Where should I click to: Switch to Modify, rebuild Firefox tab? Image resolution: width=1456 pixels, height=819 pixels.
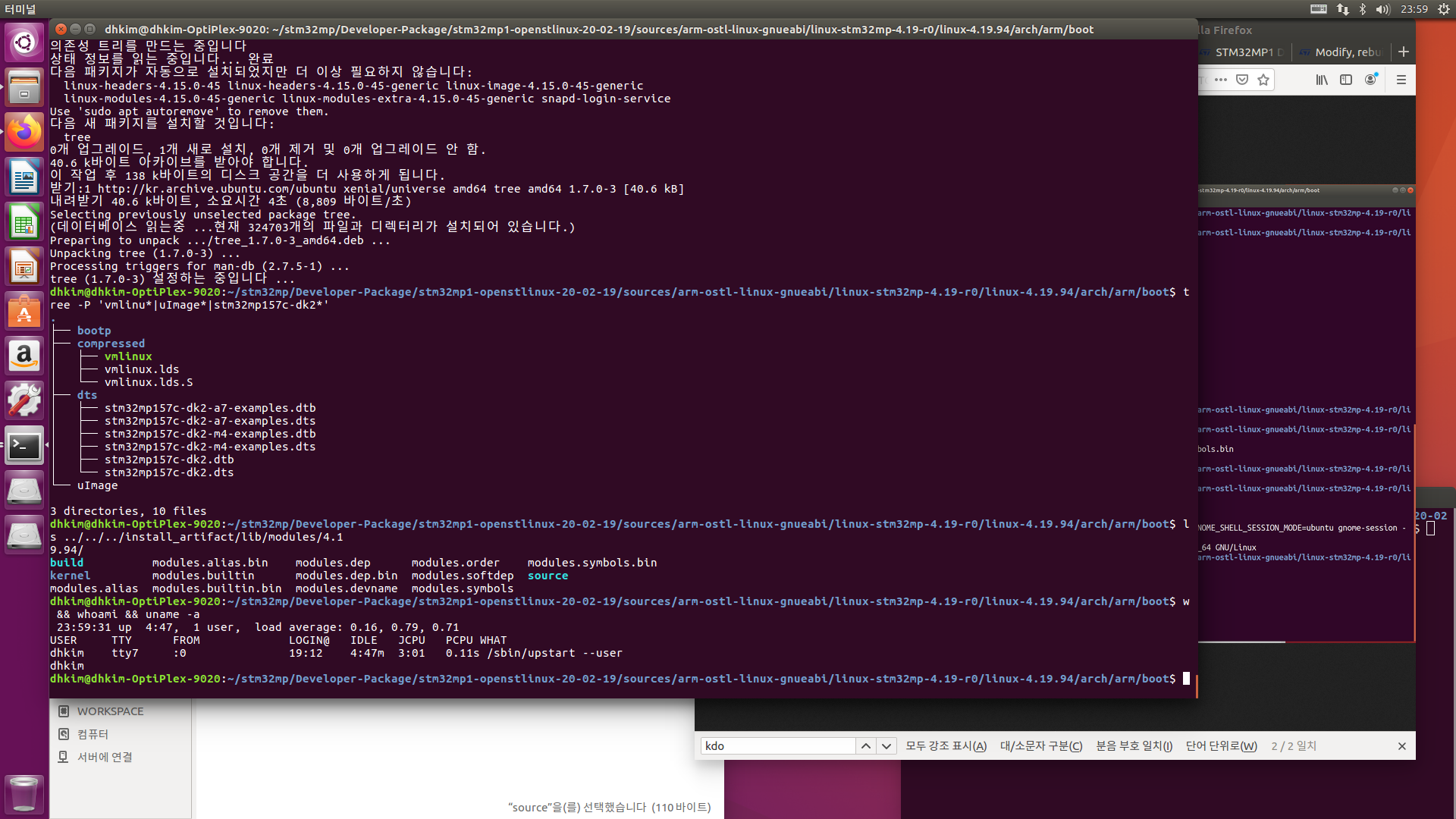[1341, 52]
